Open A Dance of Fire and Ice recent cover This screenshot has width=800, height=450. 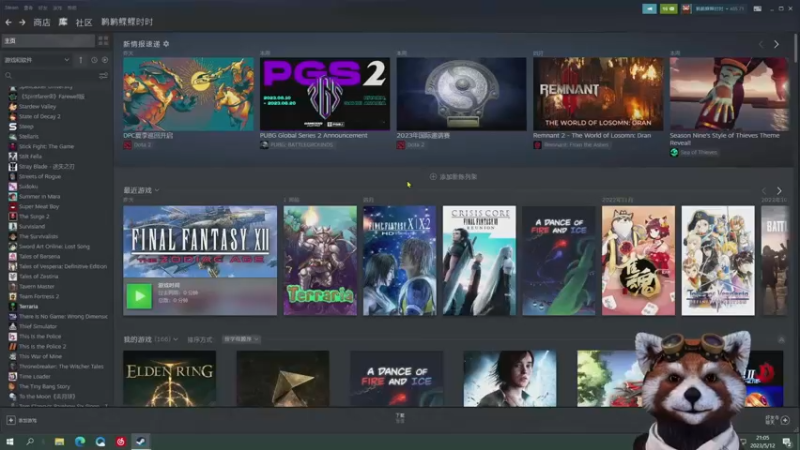559,260
